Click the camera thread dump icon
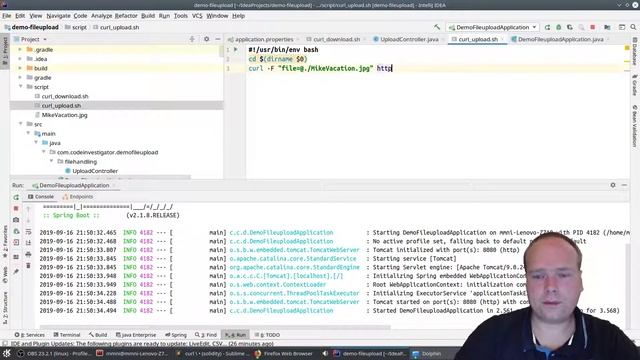640x360 pixels. [x=16, y=220]
